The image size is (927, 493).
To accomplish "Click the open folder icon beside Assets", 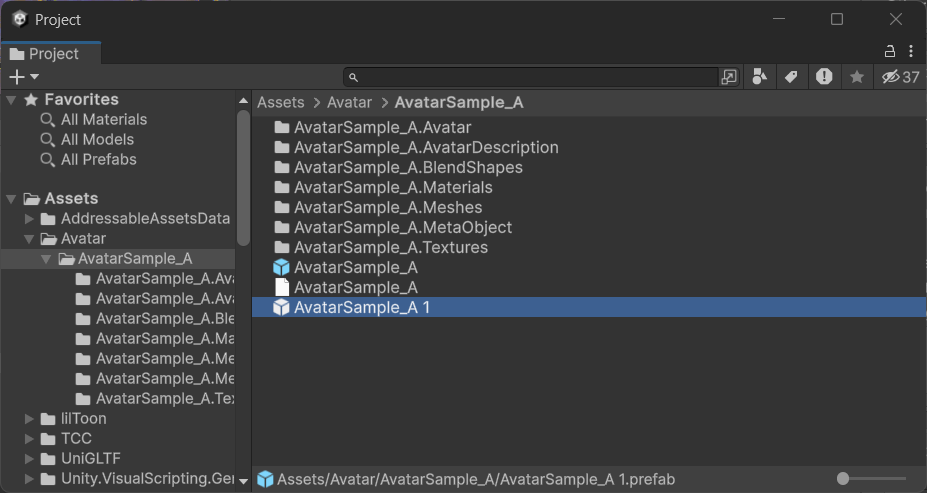I will coord(31,199).
